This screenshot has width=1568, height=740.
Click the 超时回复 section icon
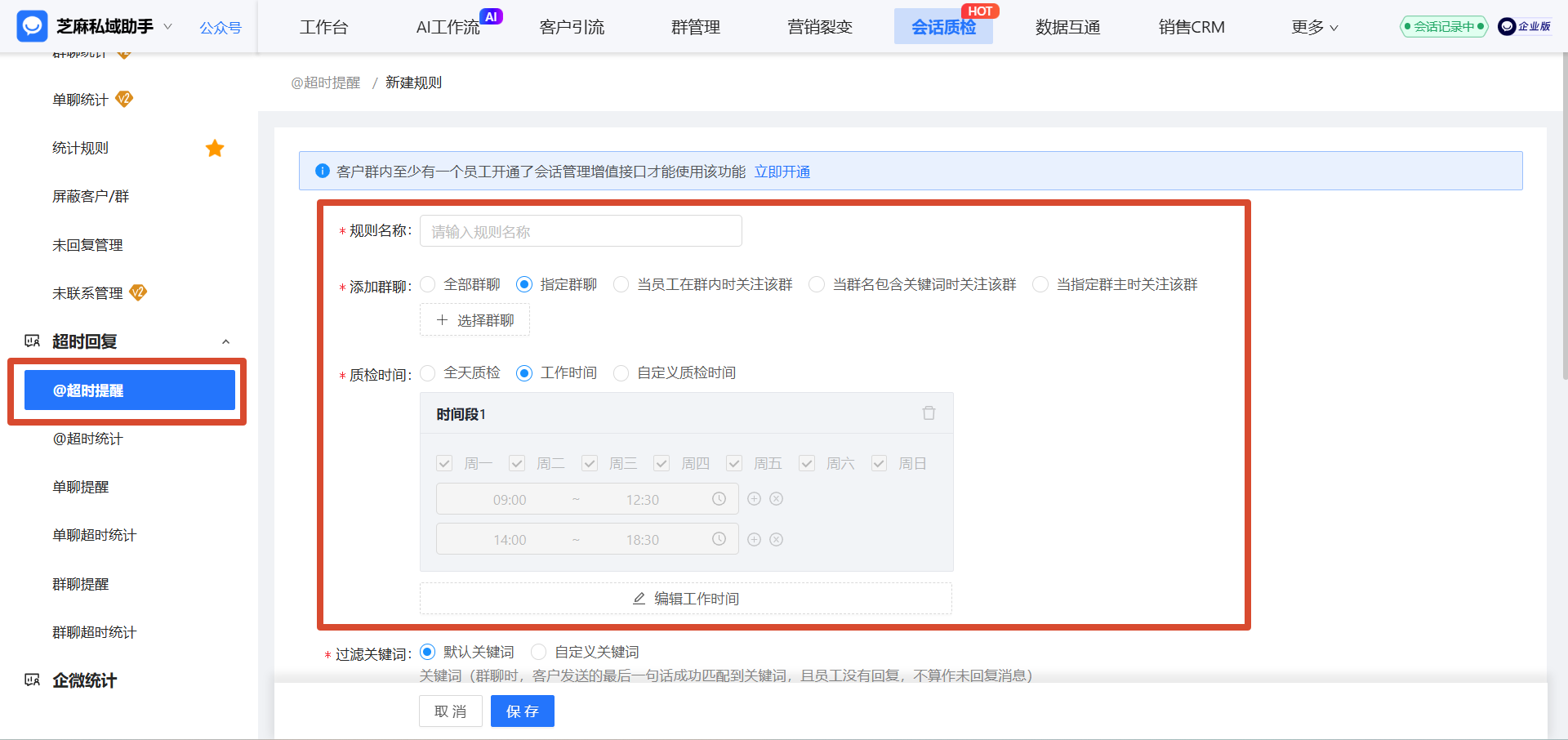[x=32, y=341]
